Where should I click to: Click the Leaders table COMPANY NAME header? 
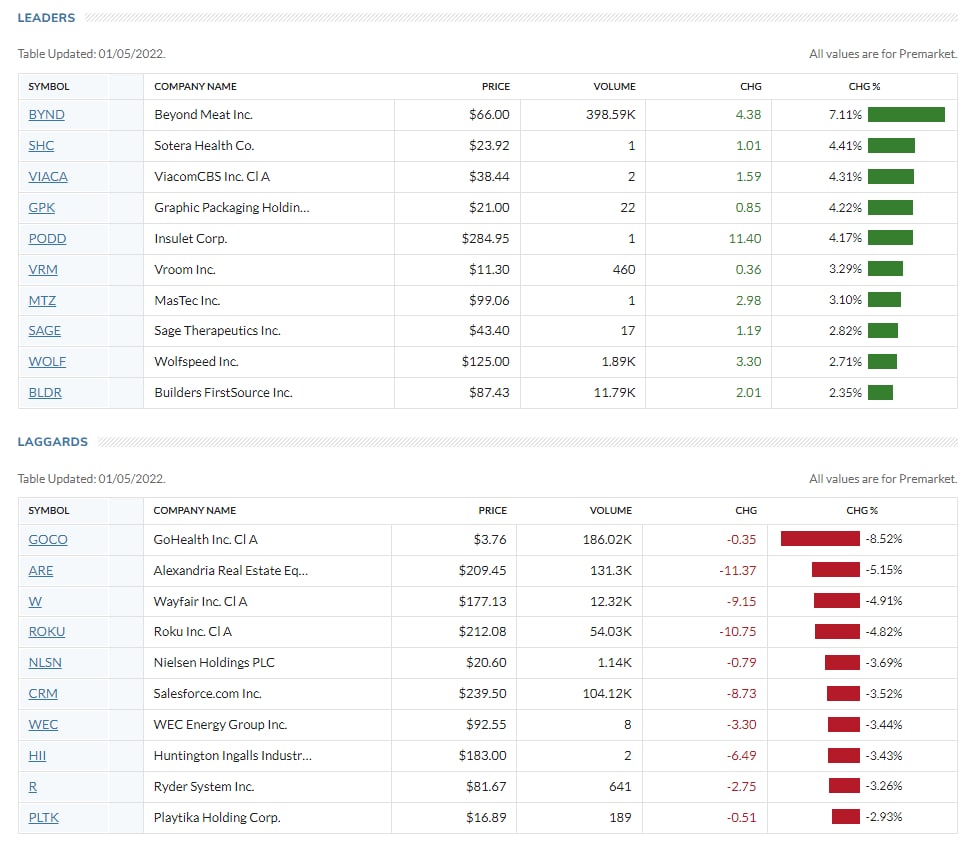pos(195,87)
